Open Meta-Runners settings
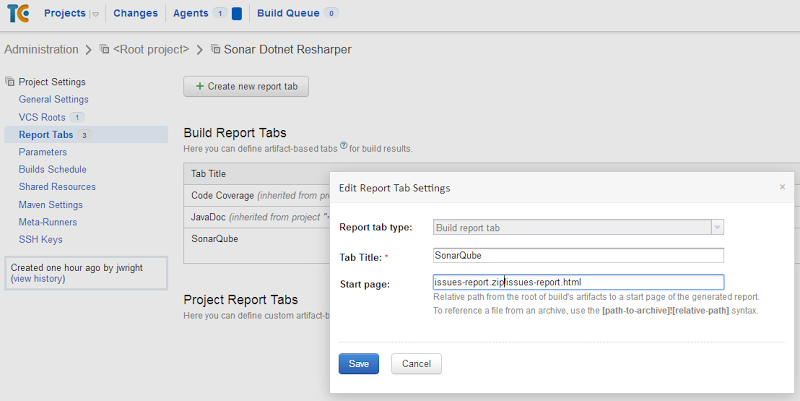 [x=48, y=222]
